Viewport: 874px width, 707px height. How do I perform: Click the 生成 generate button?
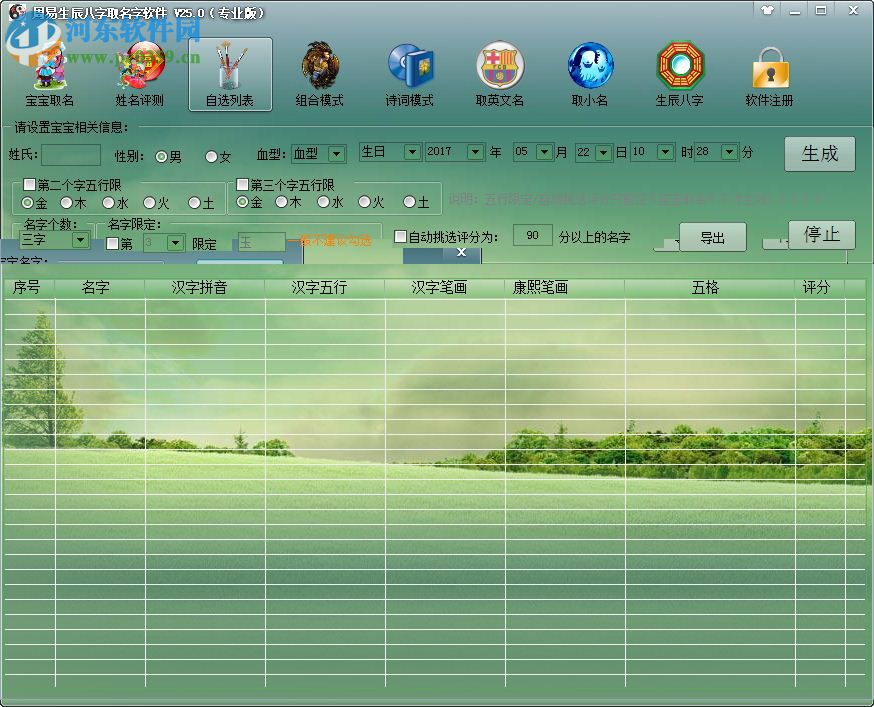pos(819,154)
